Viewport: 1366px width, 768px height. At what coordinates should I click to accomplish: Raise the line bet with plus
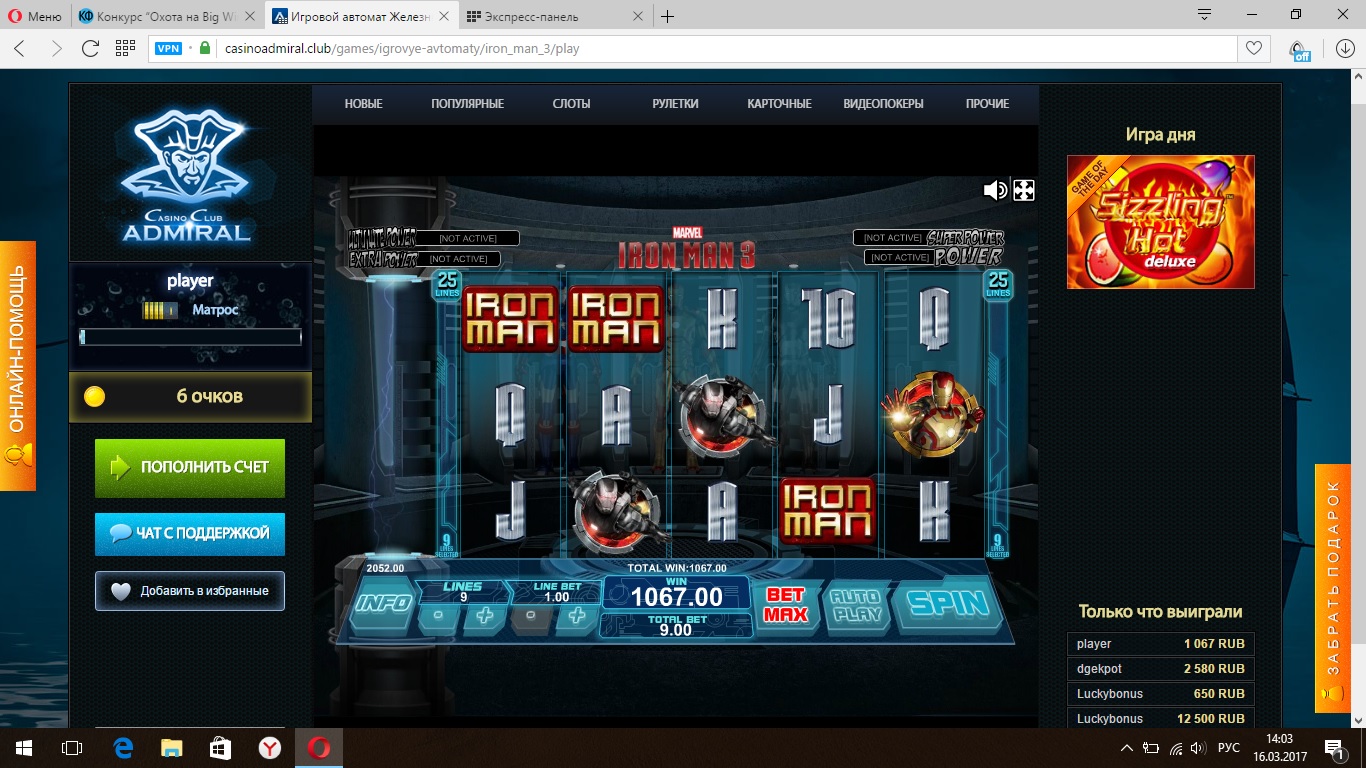(577, 616)
